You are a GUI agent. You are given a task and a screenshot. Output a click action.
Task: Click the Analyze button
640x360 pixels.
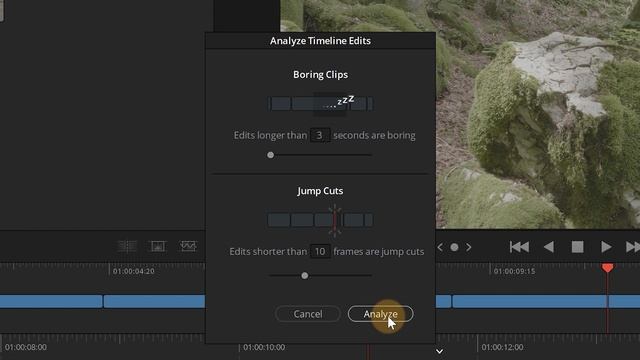(x=380, y=314)
